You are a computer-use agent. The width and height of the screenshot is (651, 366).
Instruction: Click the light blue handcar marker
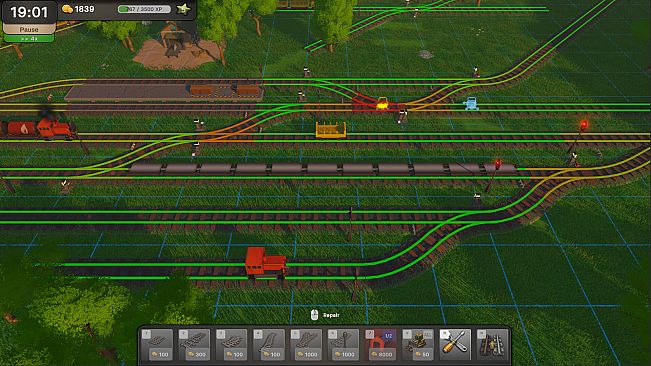point(471,103)
